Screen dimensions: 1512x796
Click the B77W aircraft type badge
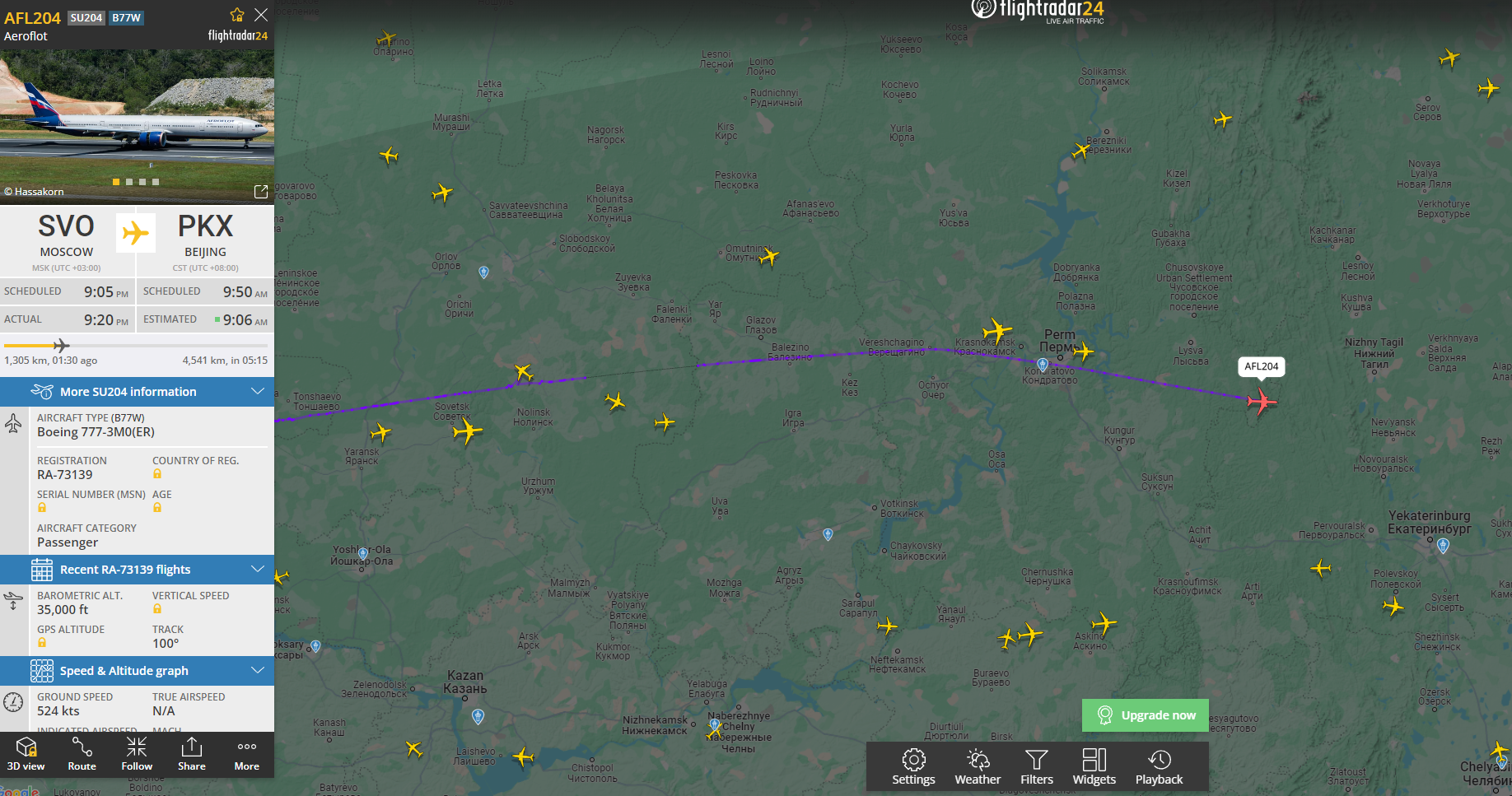(127, 17)
